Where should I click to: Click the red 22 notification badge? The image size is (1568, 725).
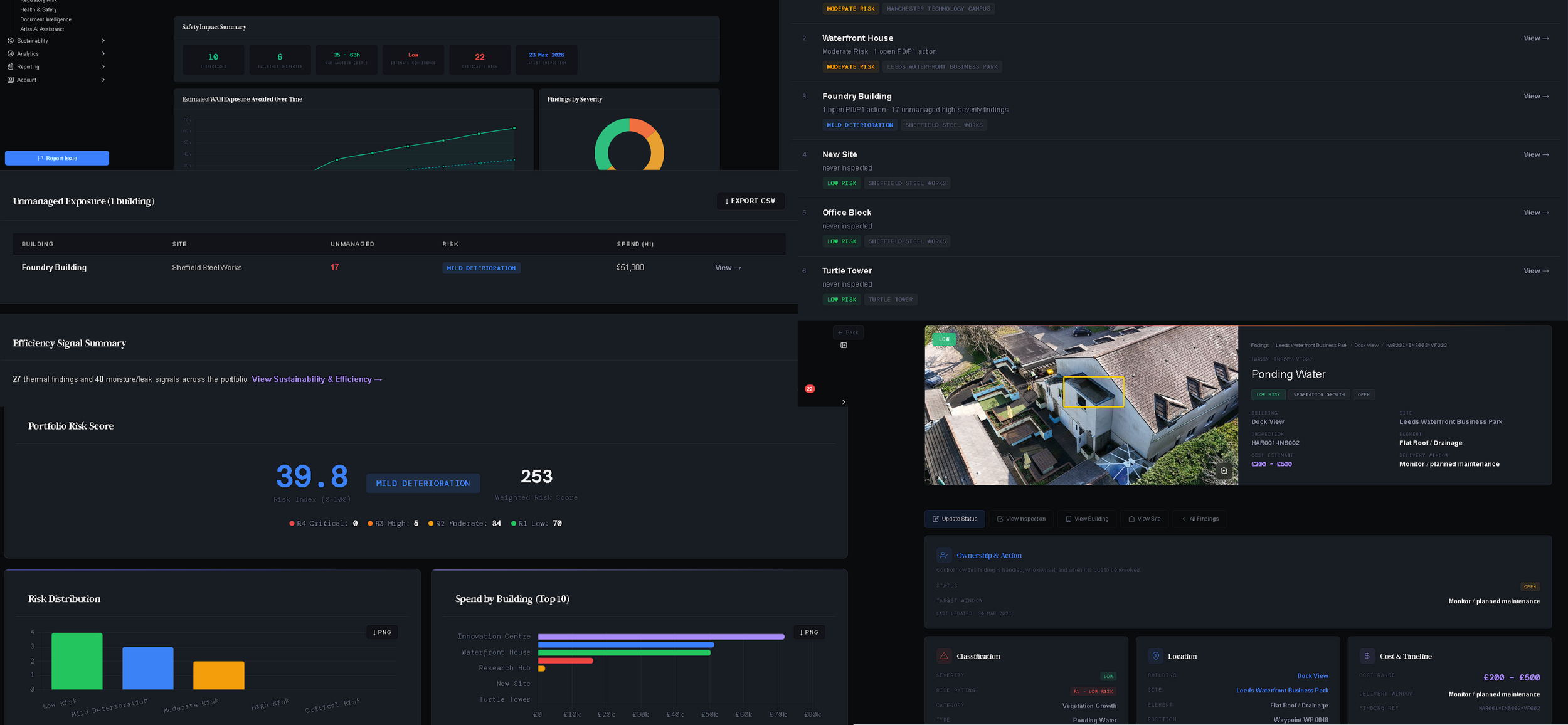(x=810, y=389)
